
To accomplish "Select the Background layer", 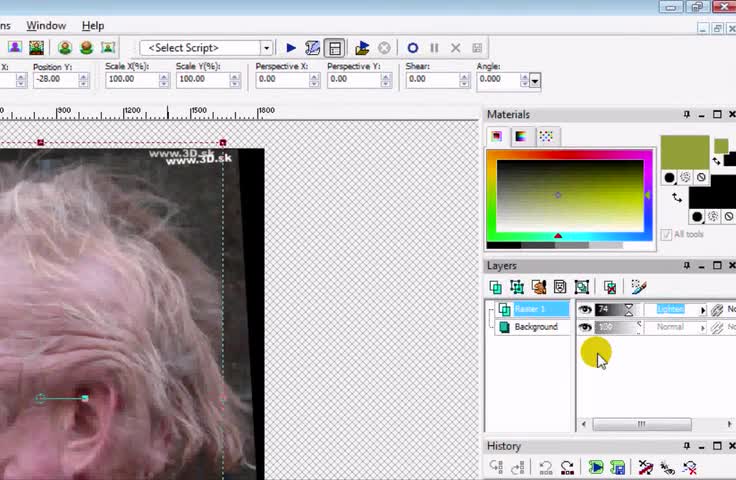I will [533, 327].
